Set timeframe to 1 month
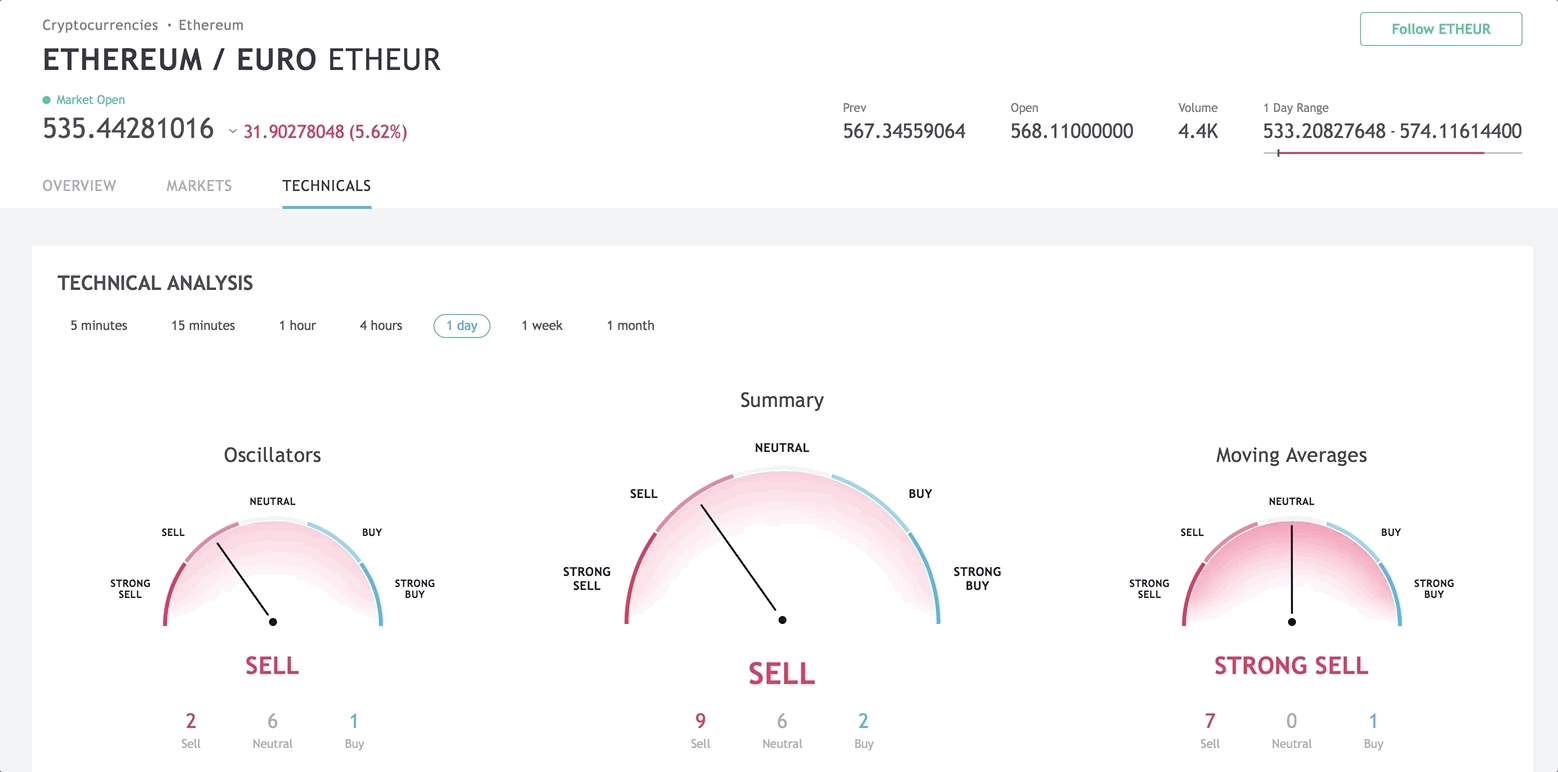Viewport: 1558px width, 772px height. (x=631, y=326)
